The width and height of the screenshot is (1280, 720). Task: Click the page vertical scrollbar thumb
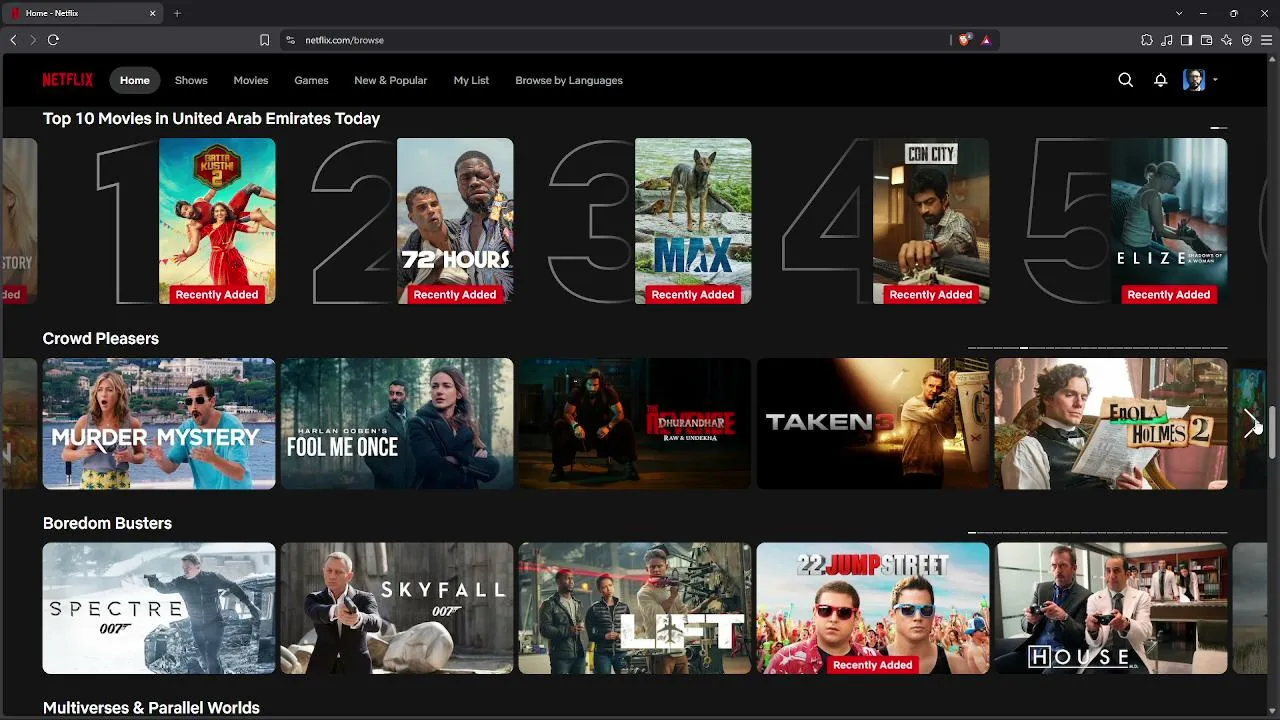tap(1273, 432)
